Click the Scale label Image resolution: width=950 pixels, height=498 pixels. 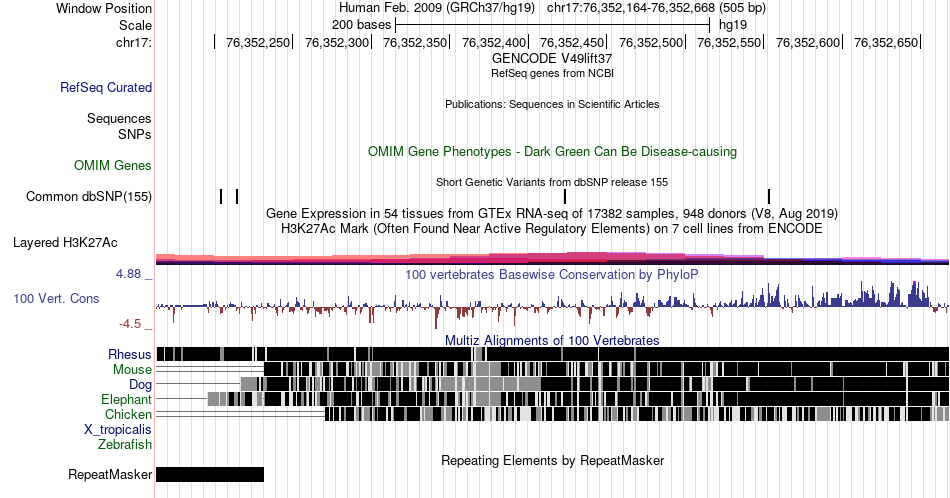pos(135,25)
